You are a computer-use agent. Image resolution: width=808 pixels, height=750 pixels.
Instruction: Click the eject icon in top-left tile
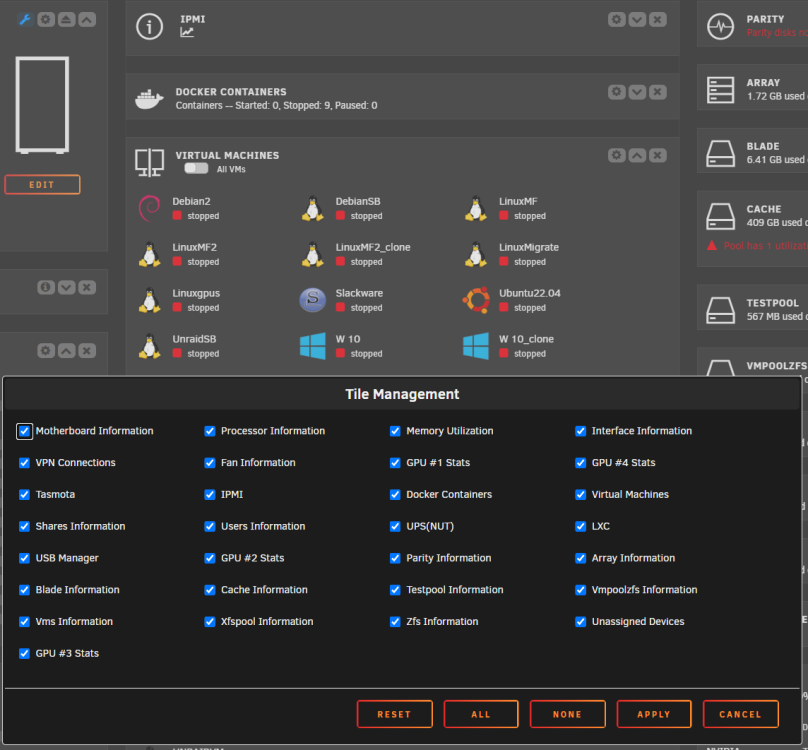[x=66, y=20]
